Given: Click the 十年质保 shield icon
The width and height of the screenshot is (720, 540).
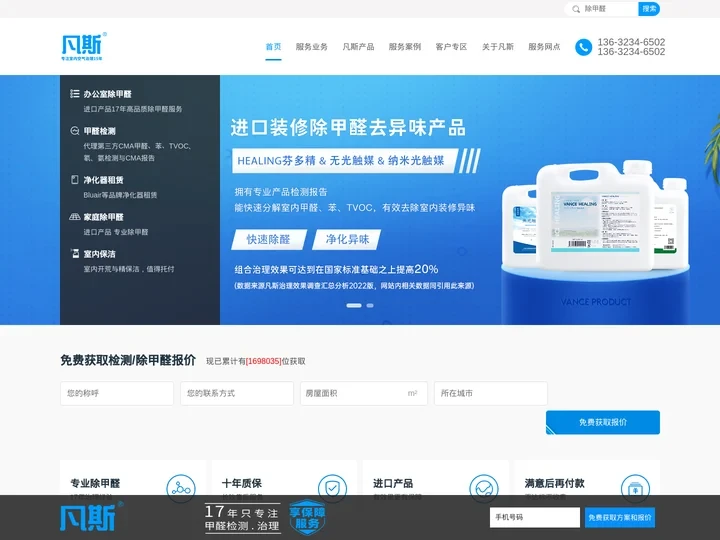Looking at the screenshot, I should 332,489.
